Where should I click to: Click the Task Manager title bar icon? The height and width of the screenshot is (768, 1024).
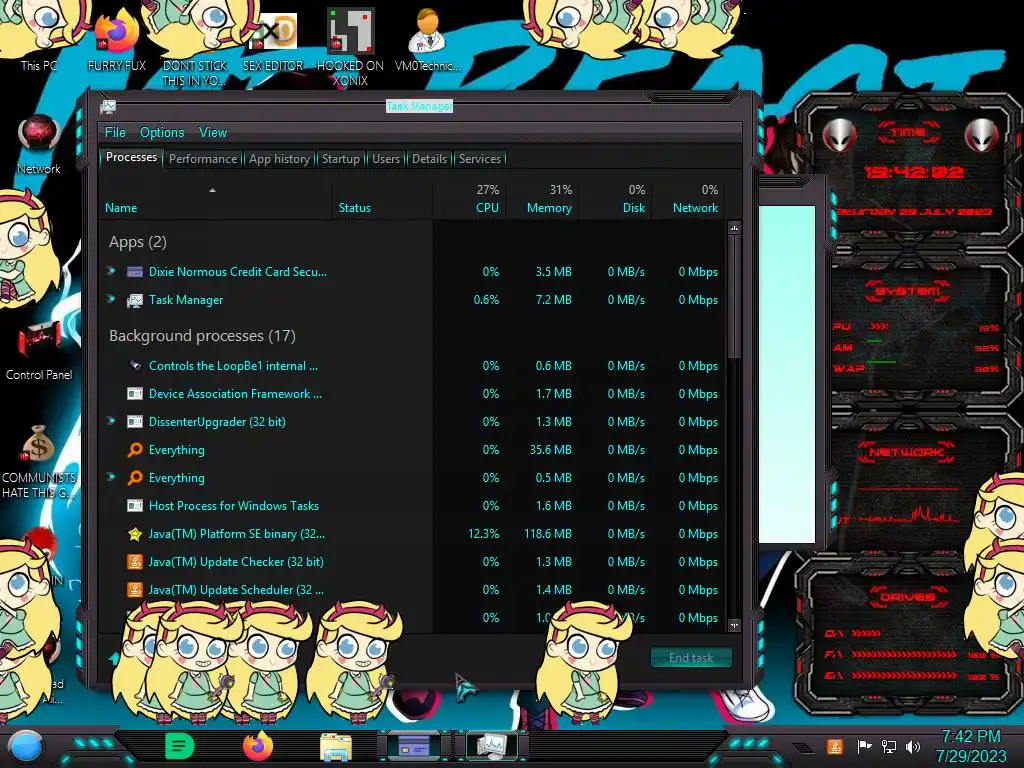108,106
